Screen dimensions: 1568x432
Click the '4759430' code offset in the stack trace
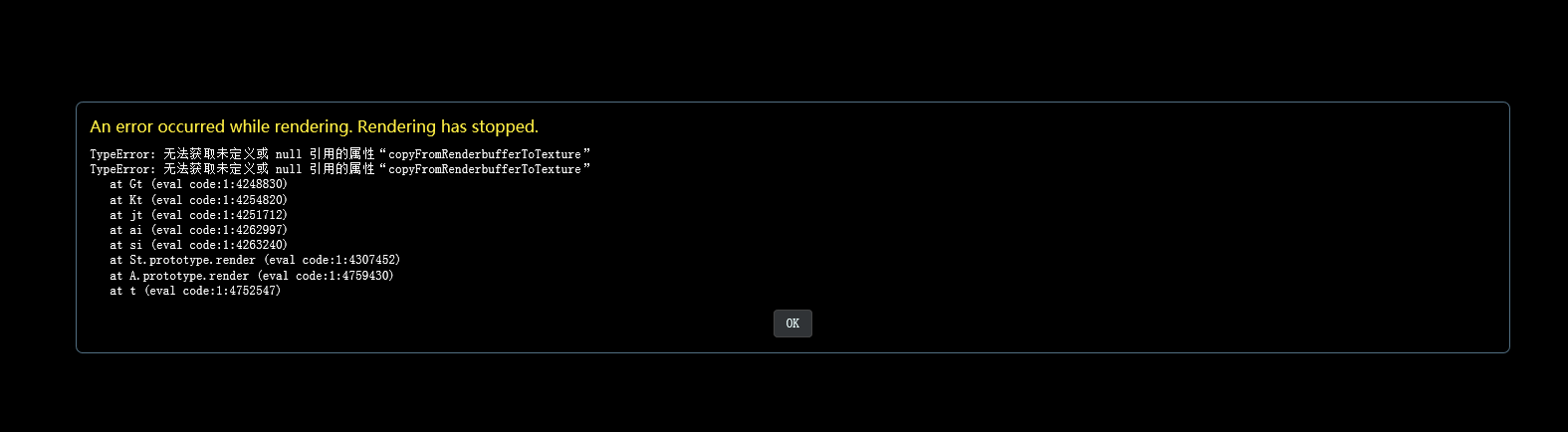[x=365, y=276]
